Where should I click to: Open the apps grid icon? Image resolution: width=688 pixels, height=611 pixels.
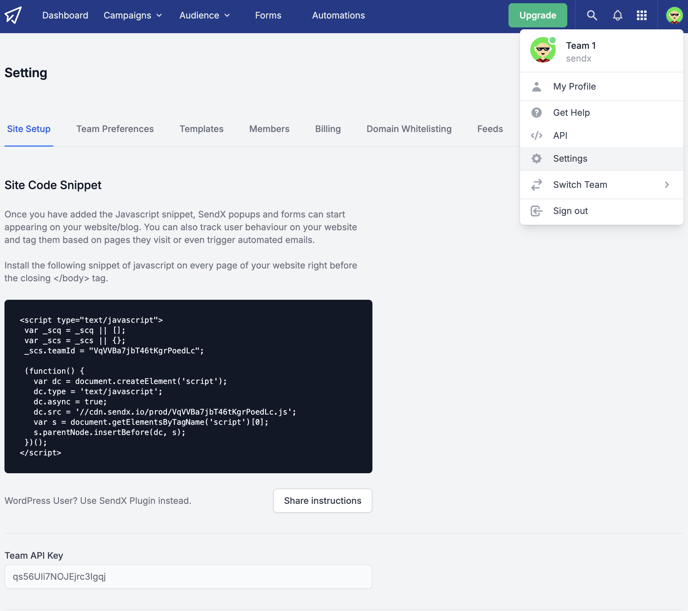[x=641, y=15]
